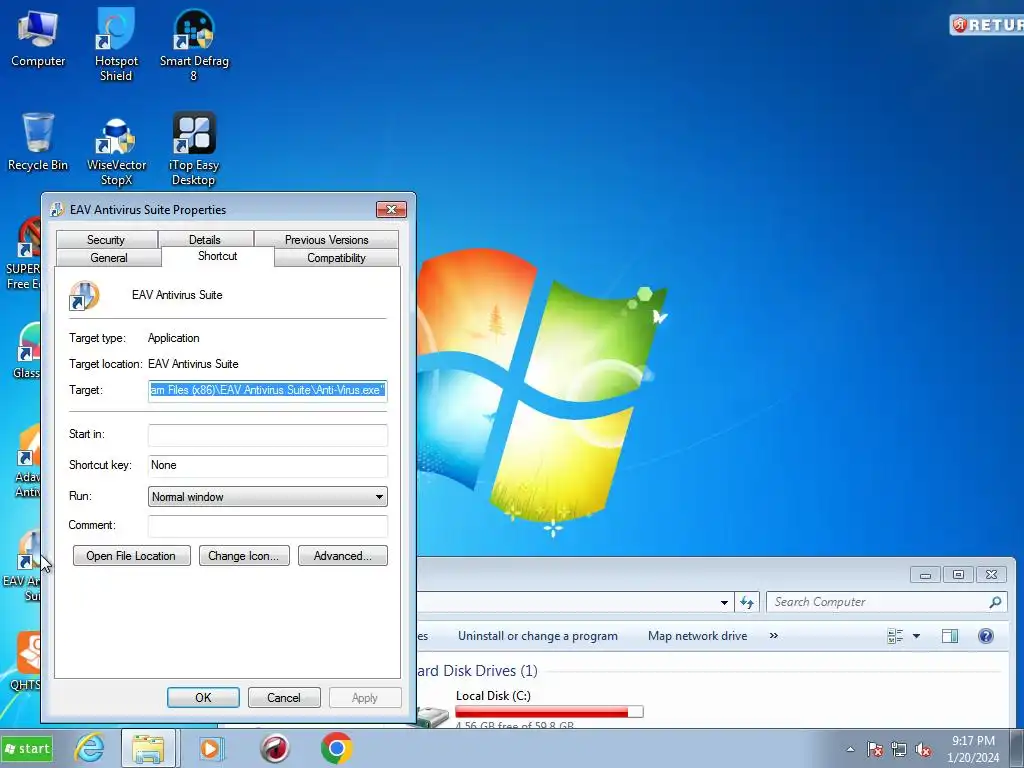The image size is (1024, 768).
Task: Click the Glass desktop shortcut at left edge
Action: click(26, 351)
